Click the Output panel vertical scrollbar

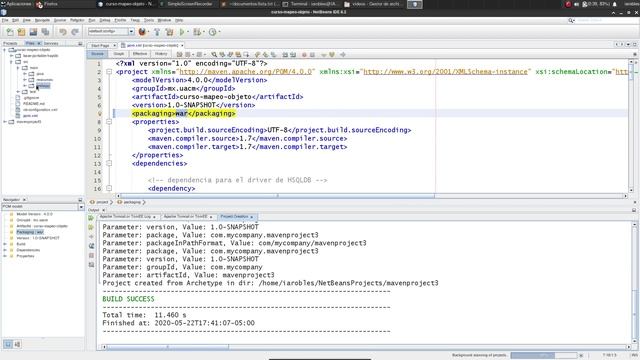point(634,282)
